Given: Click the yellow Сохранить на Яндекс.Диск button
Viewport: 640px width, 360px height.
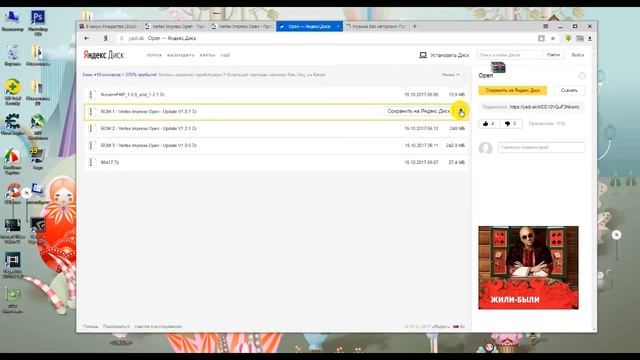Looking at the screenshot, I should click(x=513, y=90).
